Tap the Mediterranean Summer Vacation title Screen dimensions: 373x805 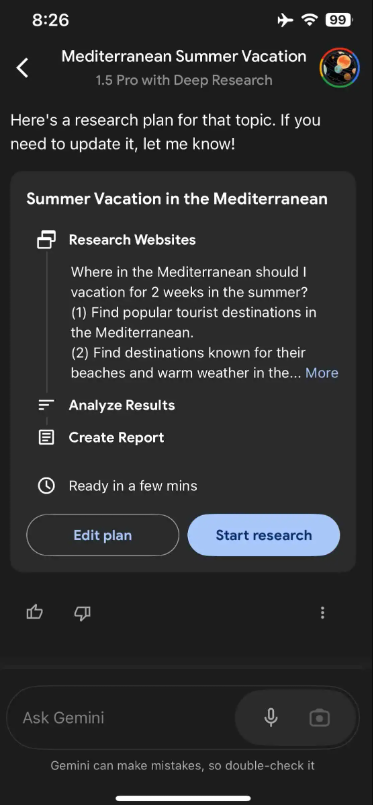[184, 56]
